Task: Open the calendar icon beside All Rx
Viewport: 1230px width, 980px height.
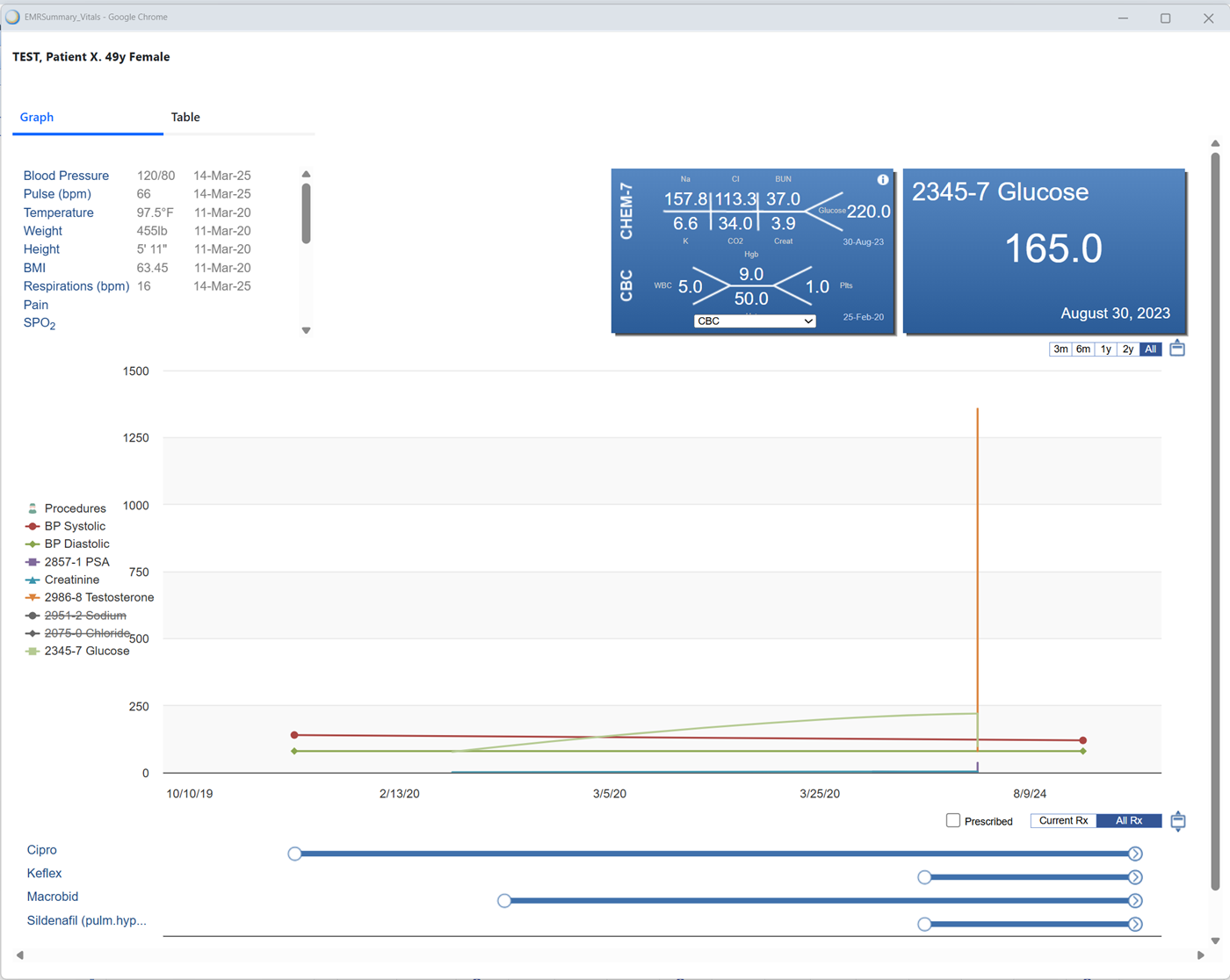Action: (1178, 821)
